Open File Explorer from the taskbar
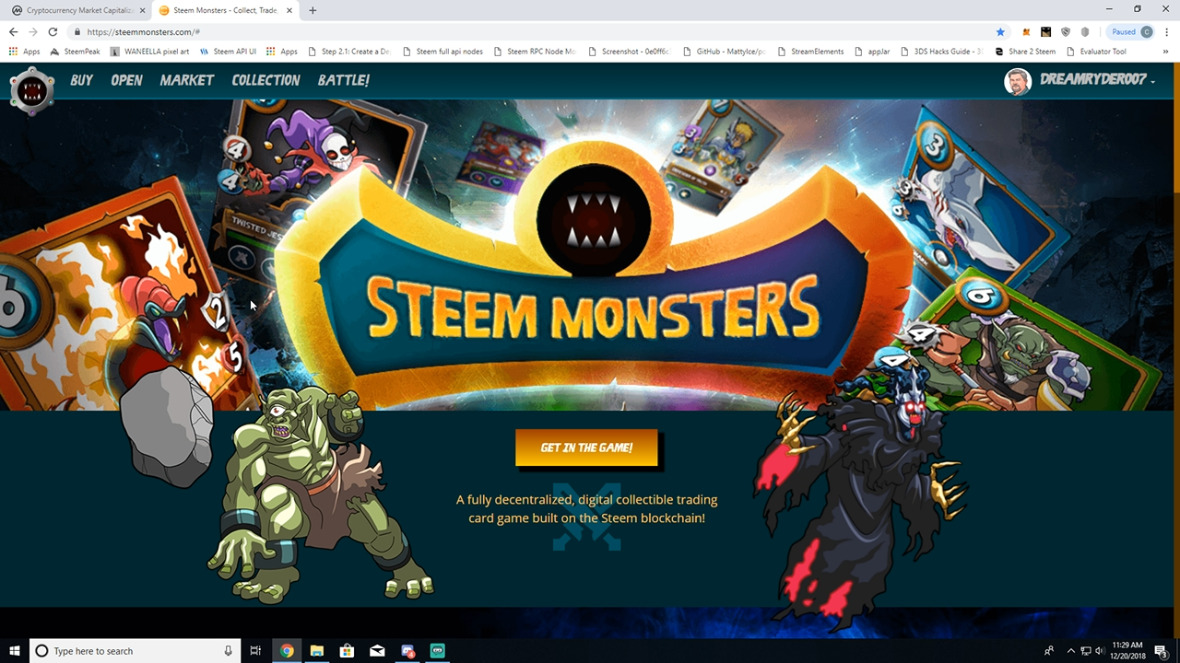Screen dimensions: 1180x663 317,651
